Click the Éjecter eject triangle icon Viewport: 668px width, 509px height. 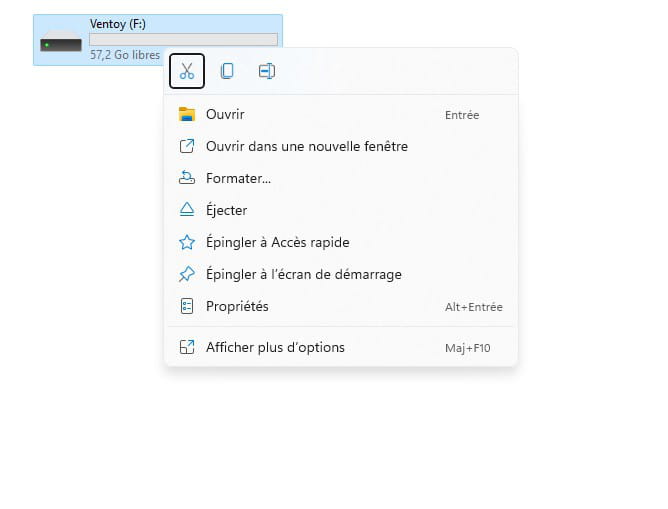(187, 210)
